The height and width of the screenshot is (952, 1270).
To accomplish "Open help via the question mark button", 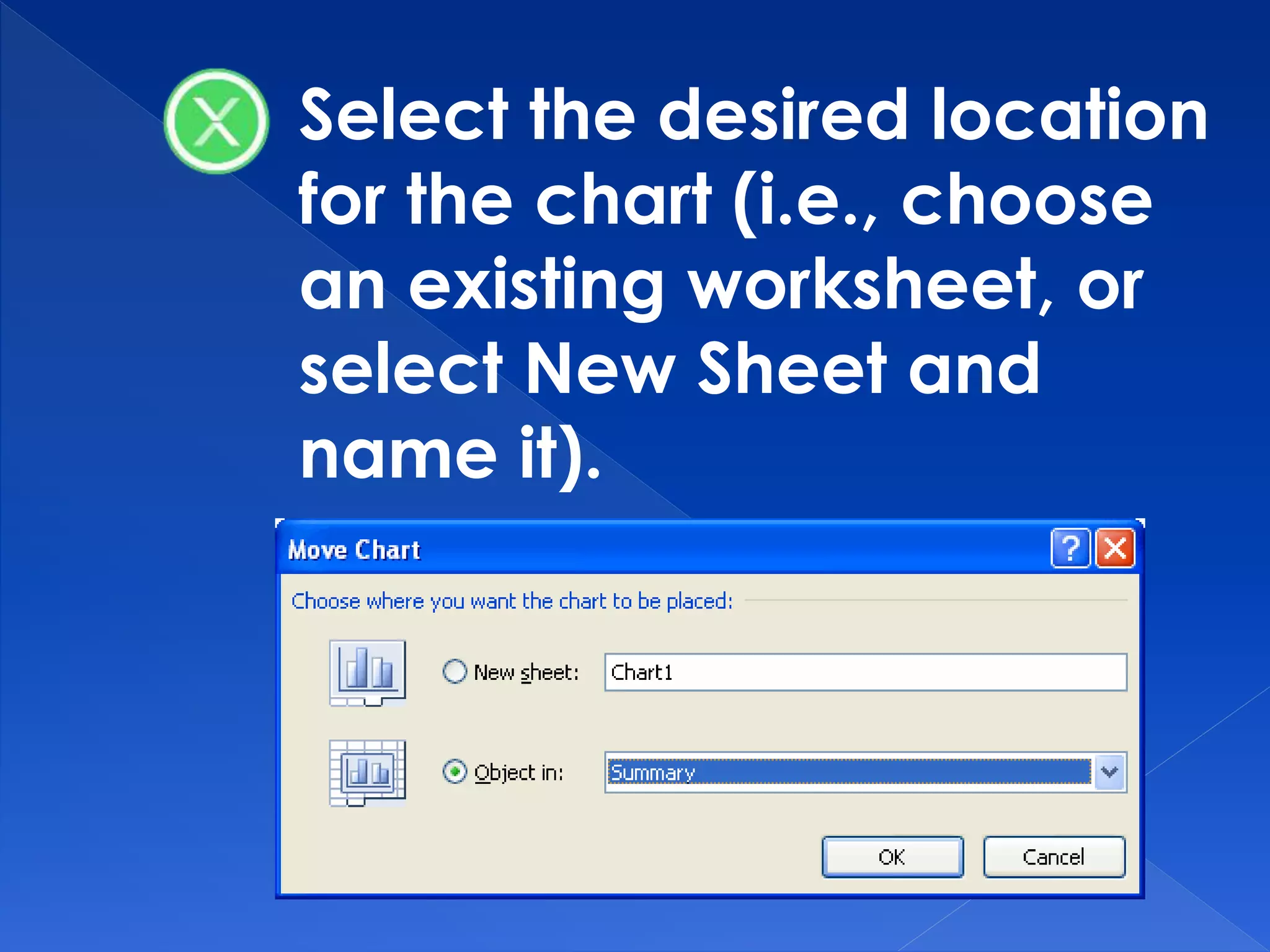I will click(x=1070, y=549).
